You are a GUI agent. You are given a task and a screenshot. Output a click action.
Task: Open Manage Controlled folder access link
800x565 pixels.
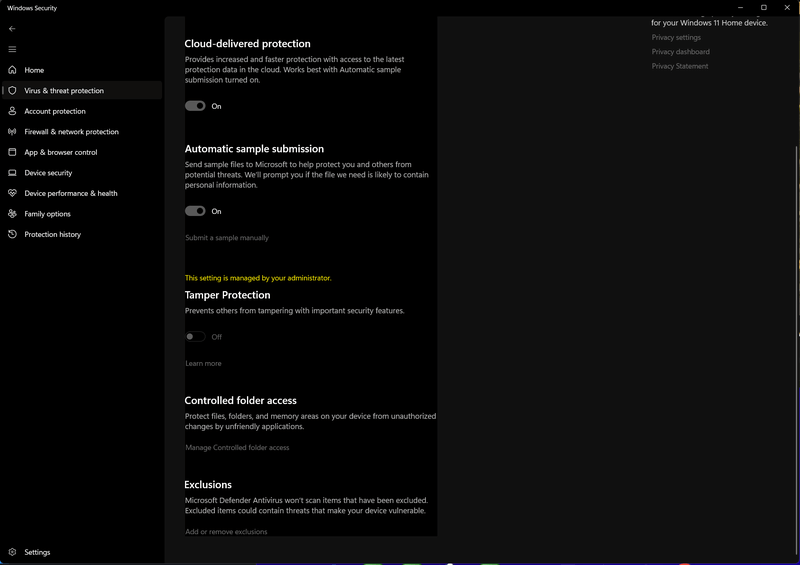click(237, 448)
